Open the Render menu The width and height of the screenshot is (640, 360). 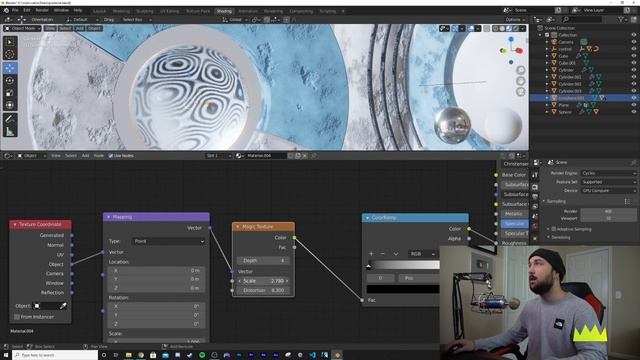click(x=42, y=10)
